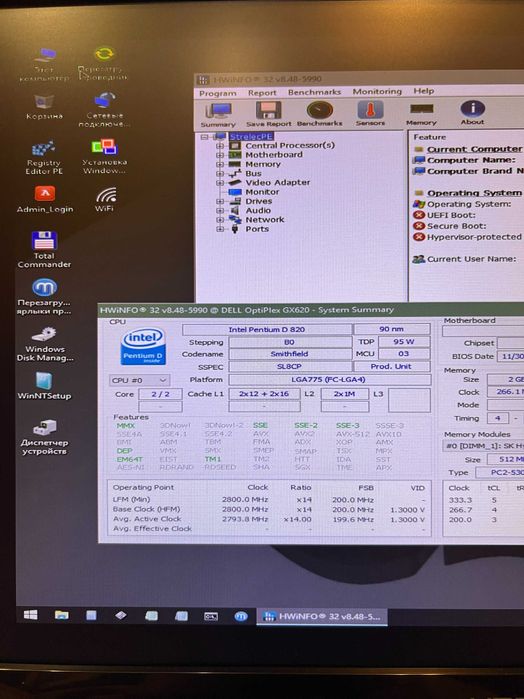
Task: Click the Base Clock (HFM) row
Action: coord(269,509)
